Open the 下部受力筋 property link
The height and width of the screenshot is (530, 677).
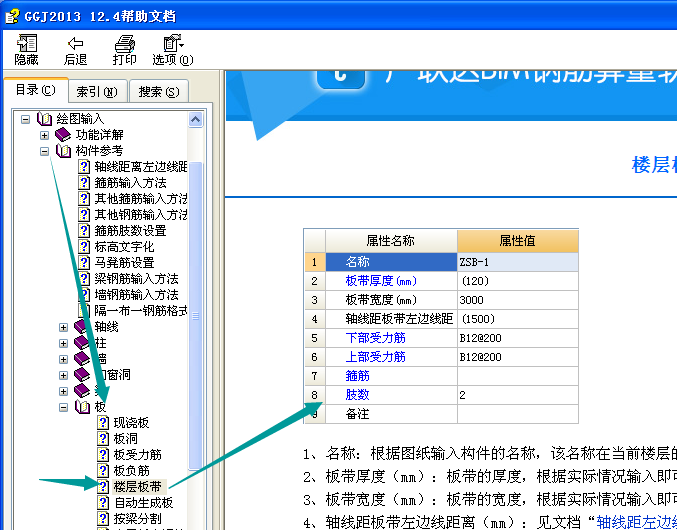[x=376, y=338]
